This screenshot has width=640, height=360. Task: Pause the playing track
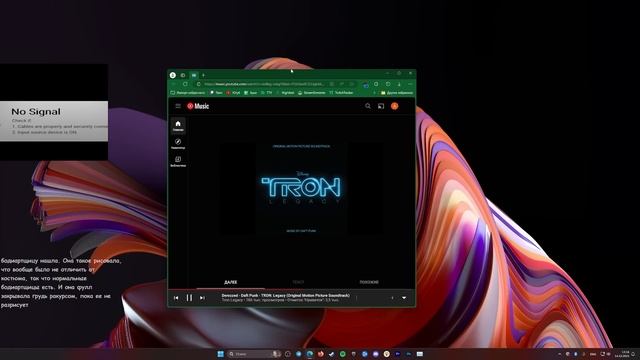(189, 298)
